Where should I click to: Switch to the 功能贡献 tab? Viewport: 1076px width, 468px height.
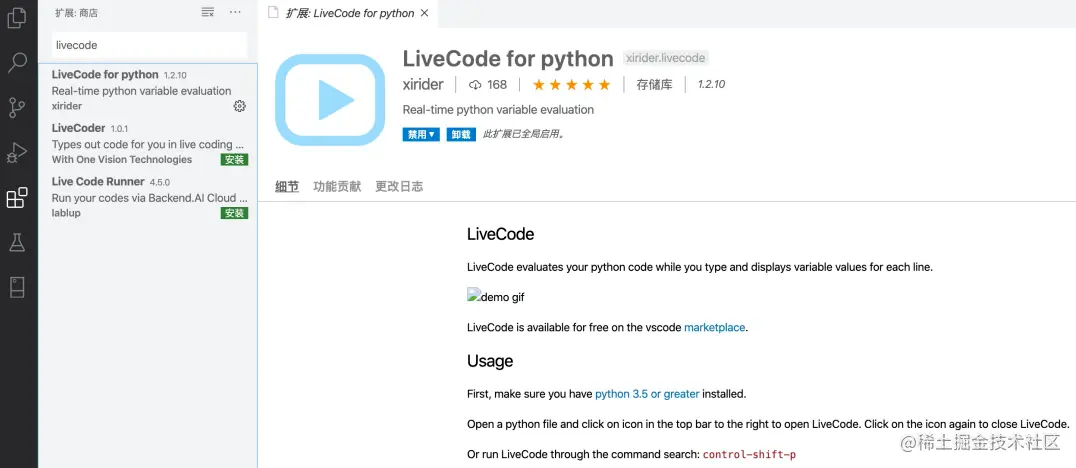[x=337, y=186]
